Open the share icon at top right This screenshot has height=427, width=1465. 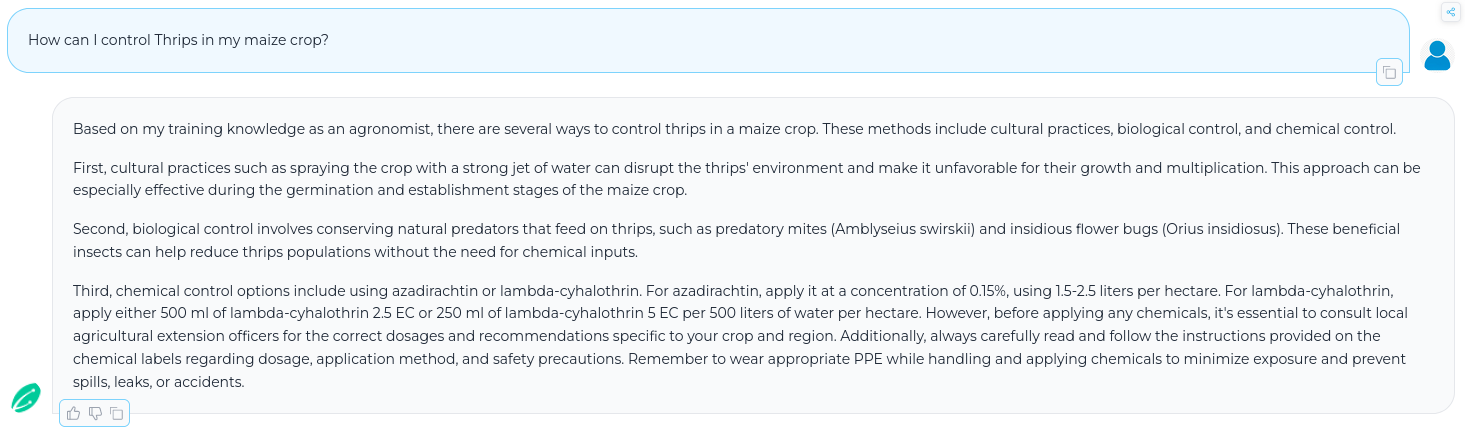1451,12
